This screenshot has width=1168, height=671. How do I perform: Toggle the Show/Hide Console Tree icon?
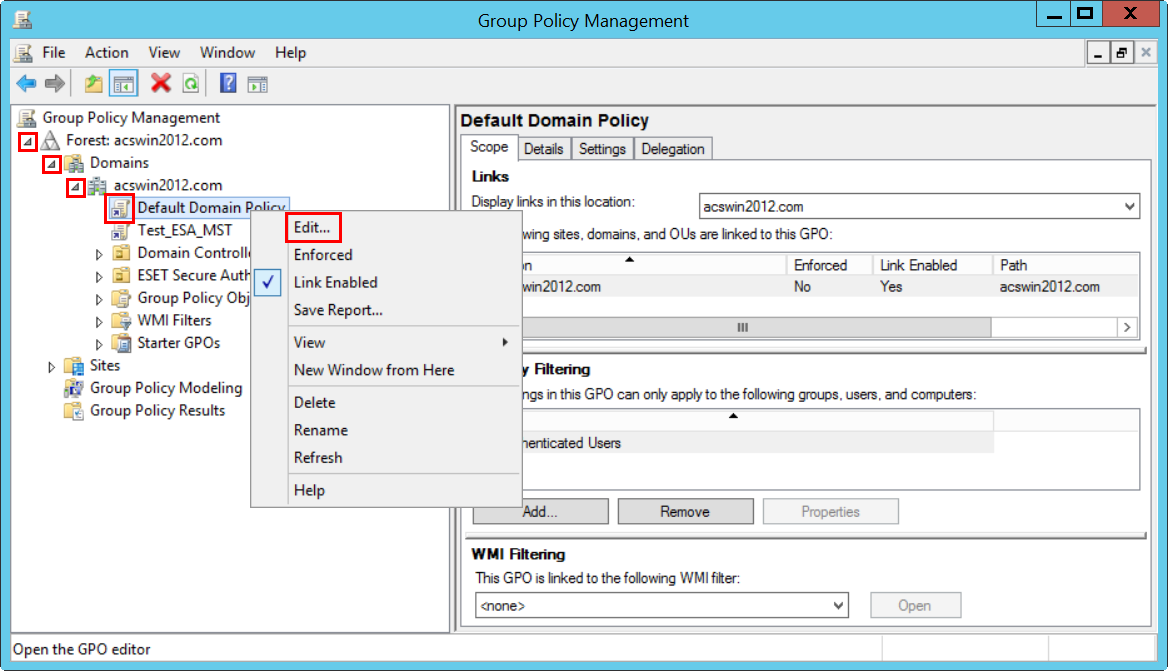click(x=122, y=83)
